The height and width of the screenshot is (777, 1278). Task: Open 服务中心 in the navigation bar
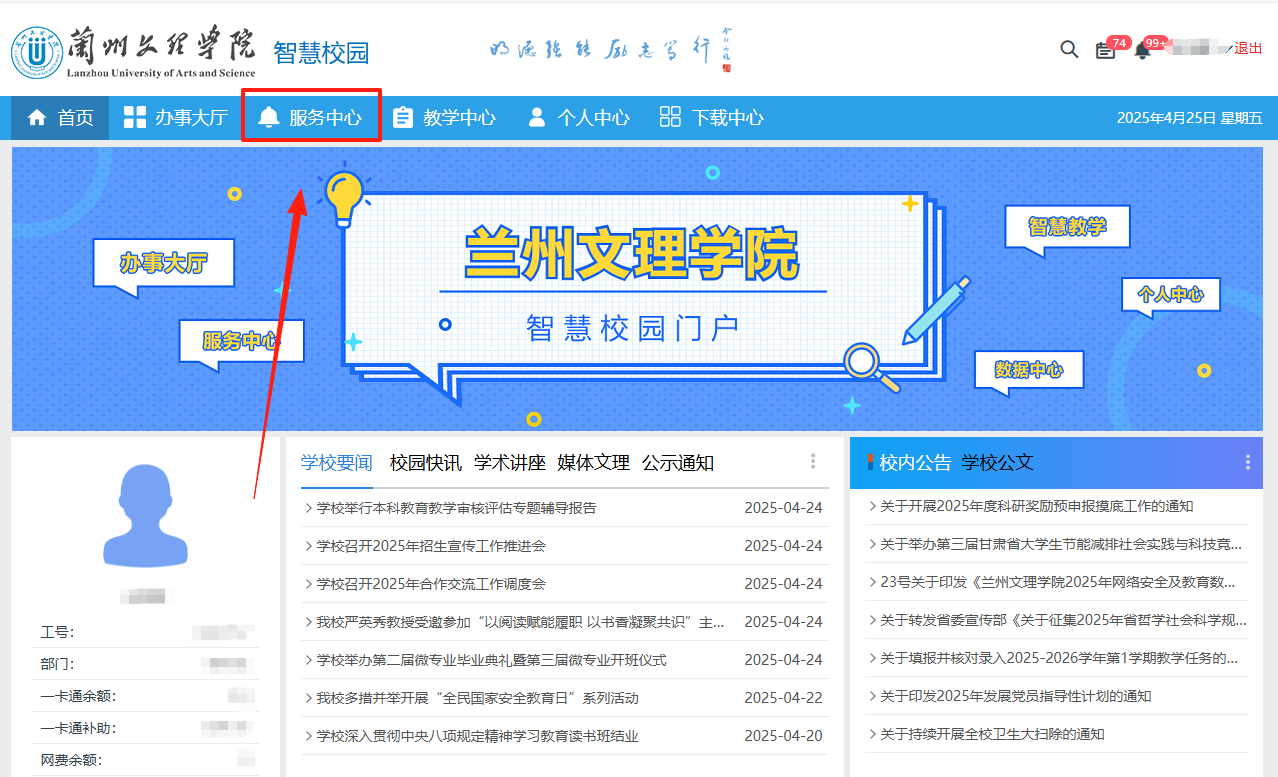tap(310, 117)
